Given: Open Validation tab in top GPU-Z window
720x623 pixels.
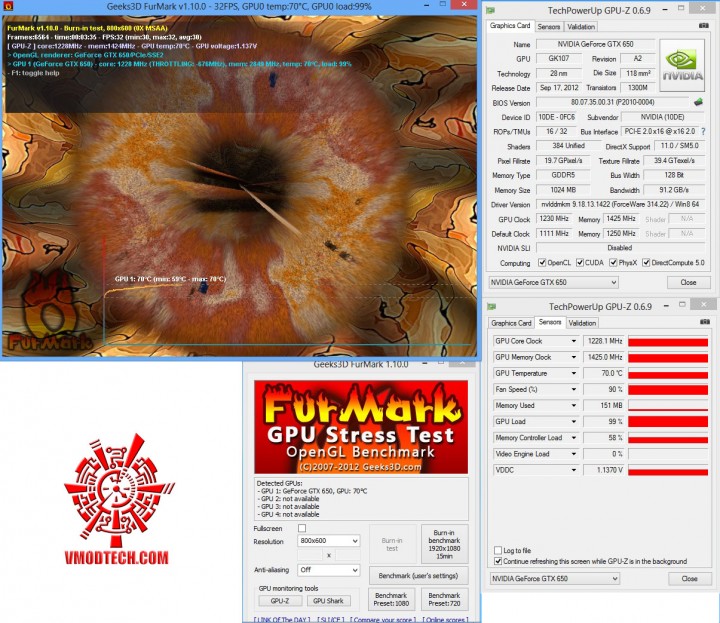Looking at the screenshot, I should [x=581, y=27].
